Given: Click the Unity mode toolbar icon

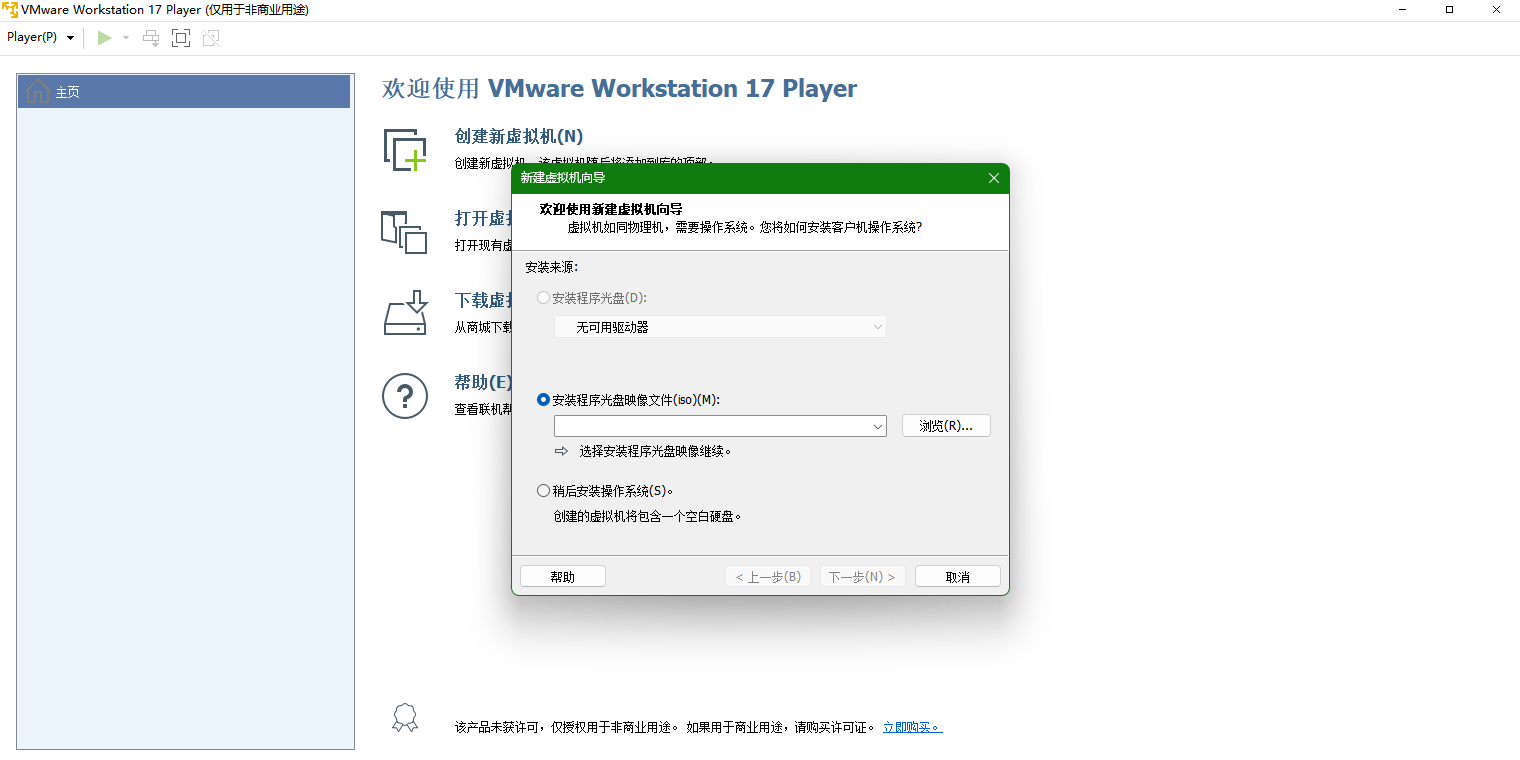Looking at the screenshot, I should pyautogui.click(x=210, y=38).
